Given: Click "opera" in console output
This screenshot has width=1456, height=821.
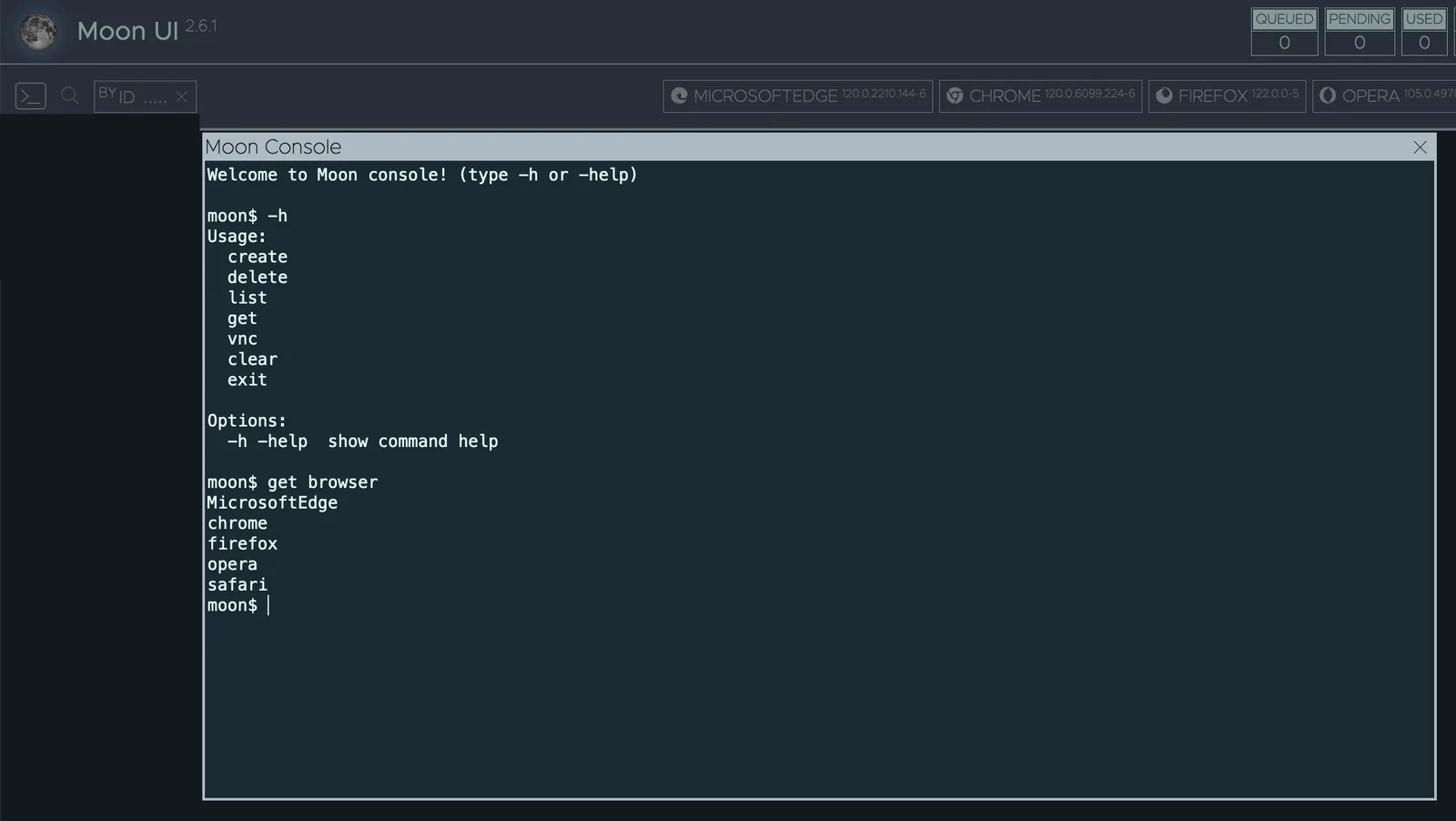Looking at the screenshot, I should 232,564.
